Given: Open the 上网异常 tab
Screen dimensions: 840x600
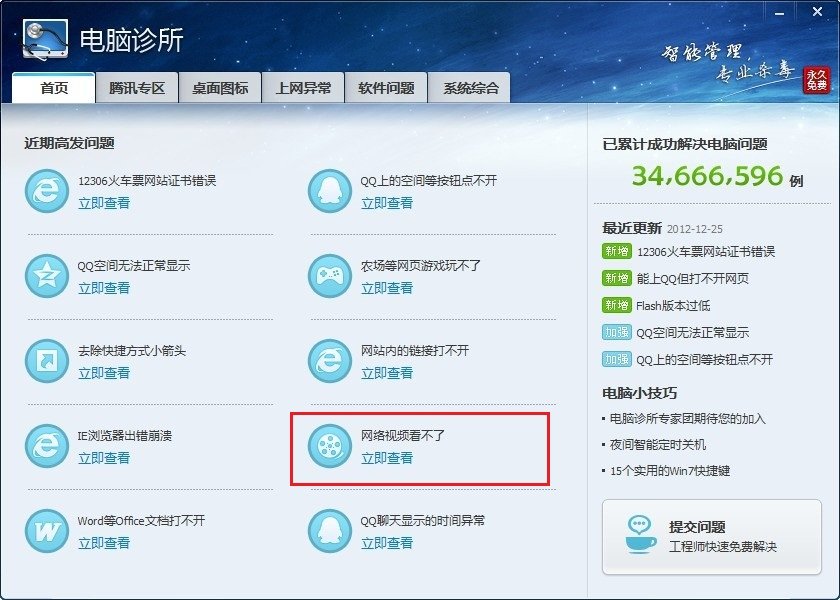Looking at the screenshot, I should (301, 88).
